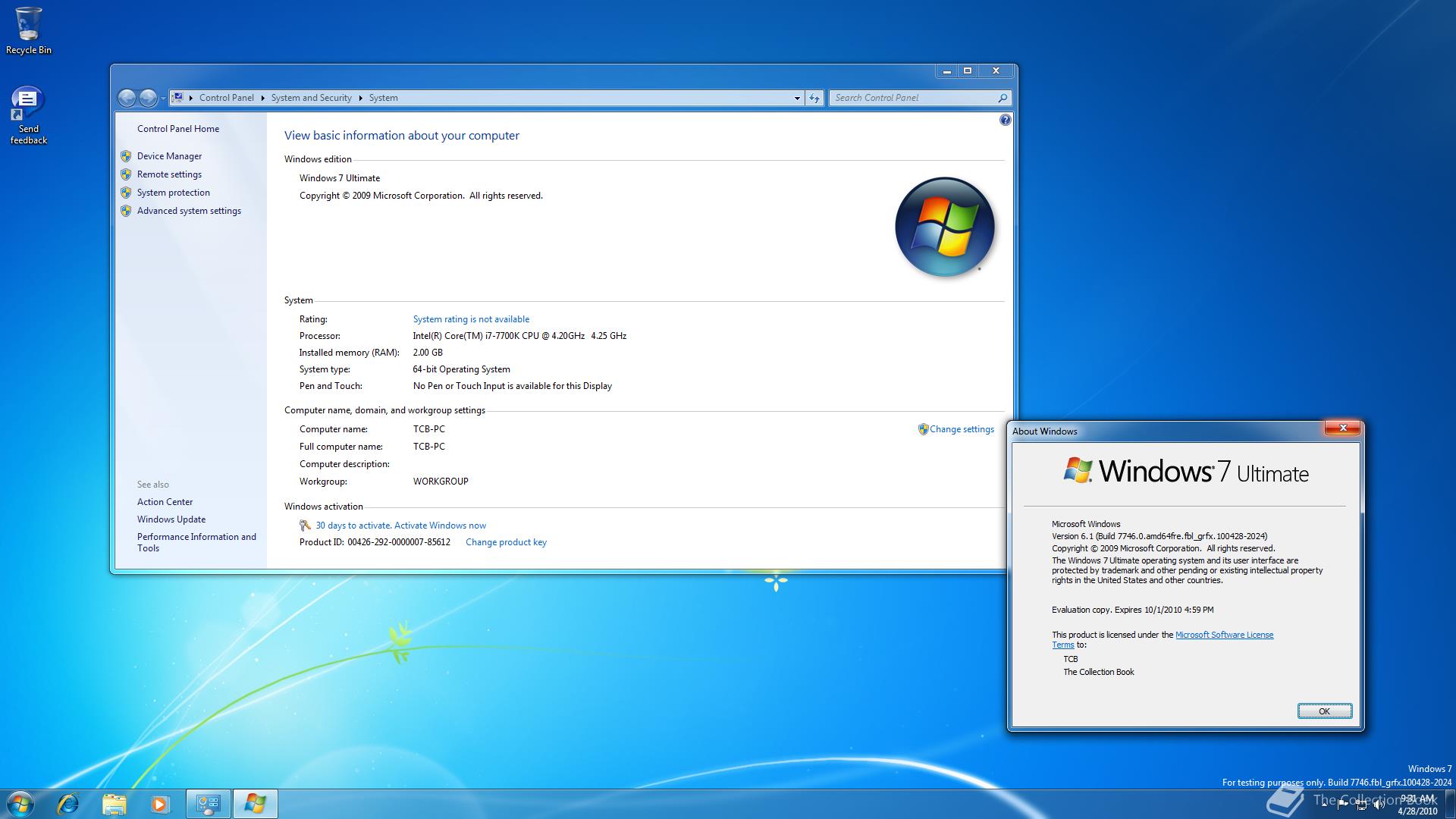Click the search magnifier icon
This screenshot has height=819, width=1456.
click(x=1003, y=98)
